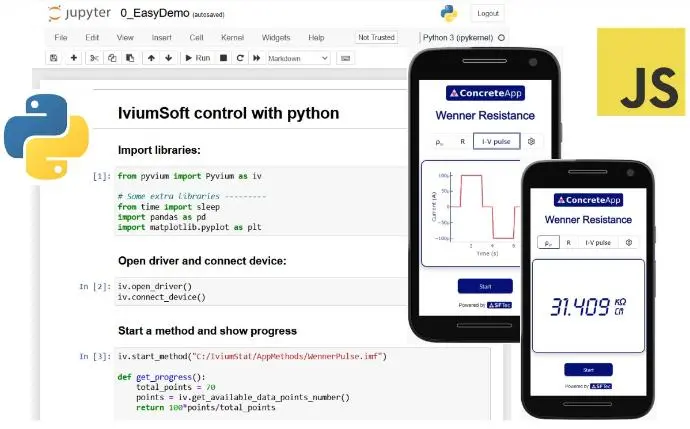Select the rho tab on smaller phone

pyautogui.click(x=549, y=242)
